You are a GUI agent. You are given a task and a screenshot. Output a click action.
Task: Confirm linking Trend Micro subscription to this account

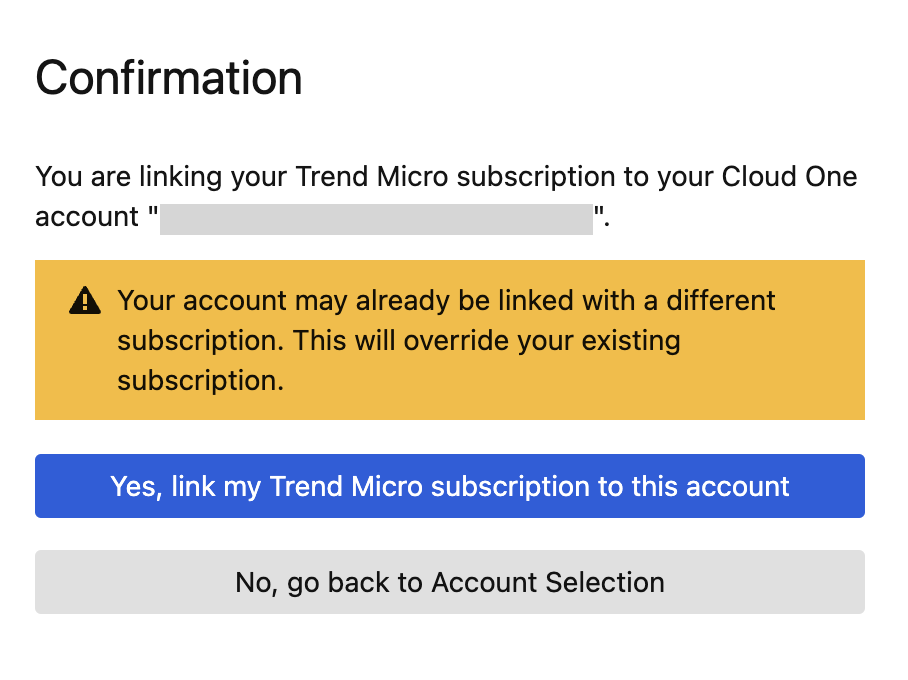(449, 486)
